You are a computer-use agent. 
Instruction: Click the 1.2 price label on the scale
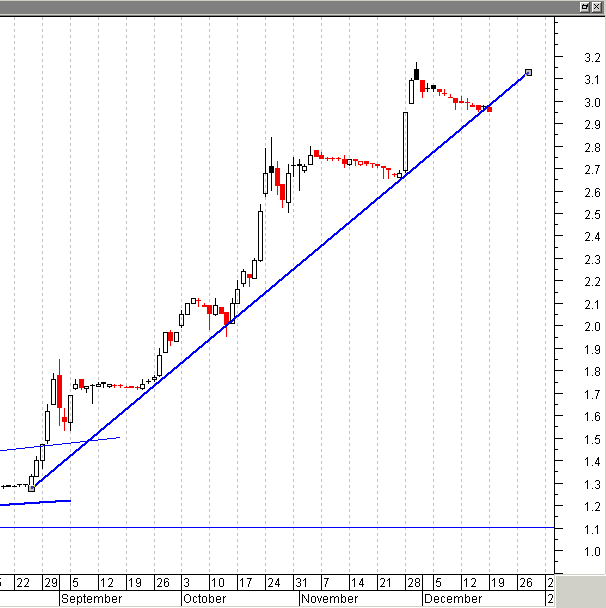592,507
